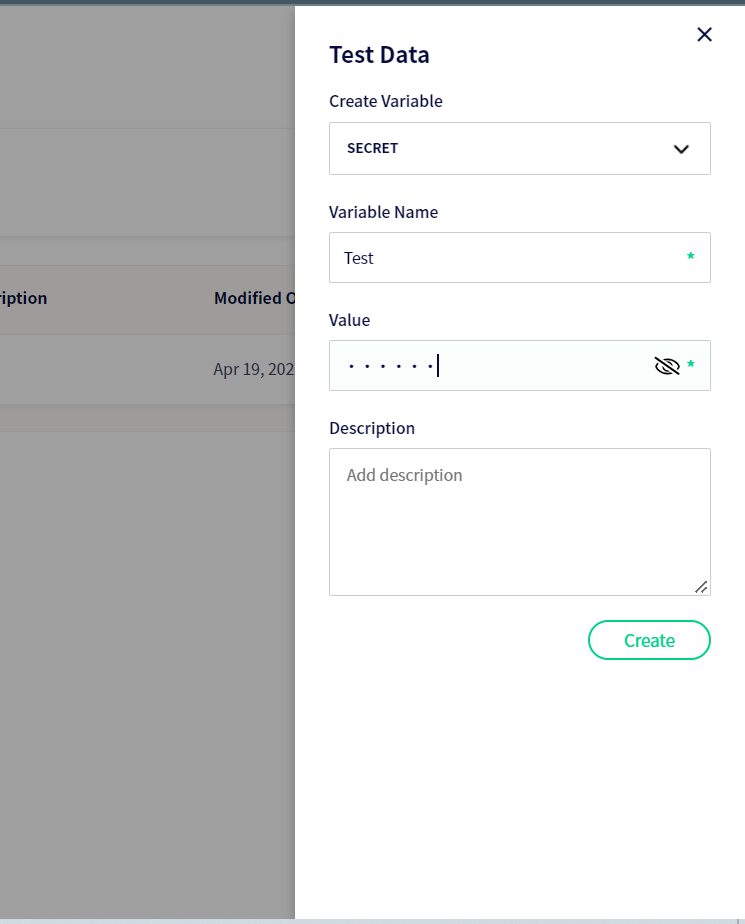Focus the Variable Name field containing Test
Viewport: 745px width, 924px height.
point(519,258)
